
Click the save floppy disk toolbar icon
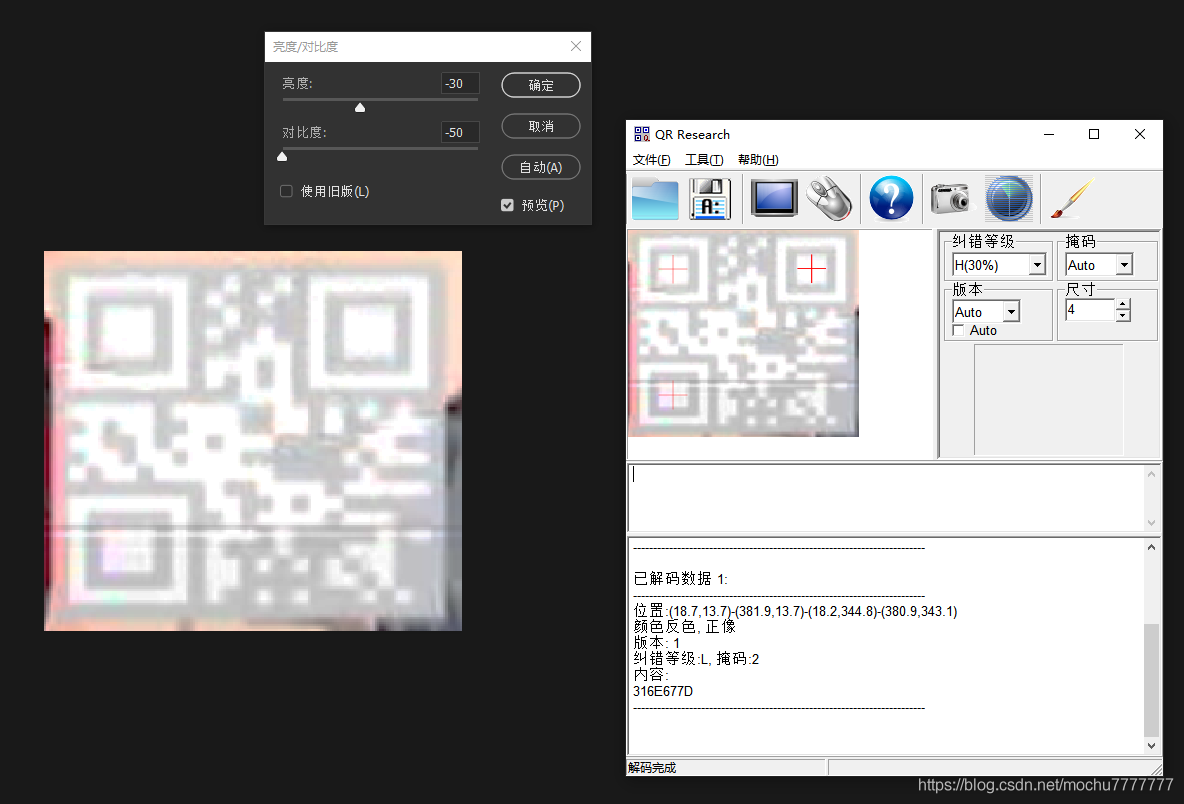pyautogui.click(x=710, y=199)
